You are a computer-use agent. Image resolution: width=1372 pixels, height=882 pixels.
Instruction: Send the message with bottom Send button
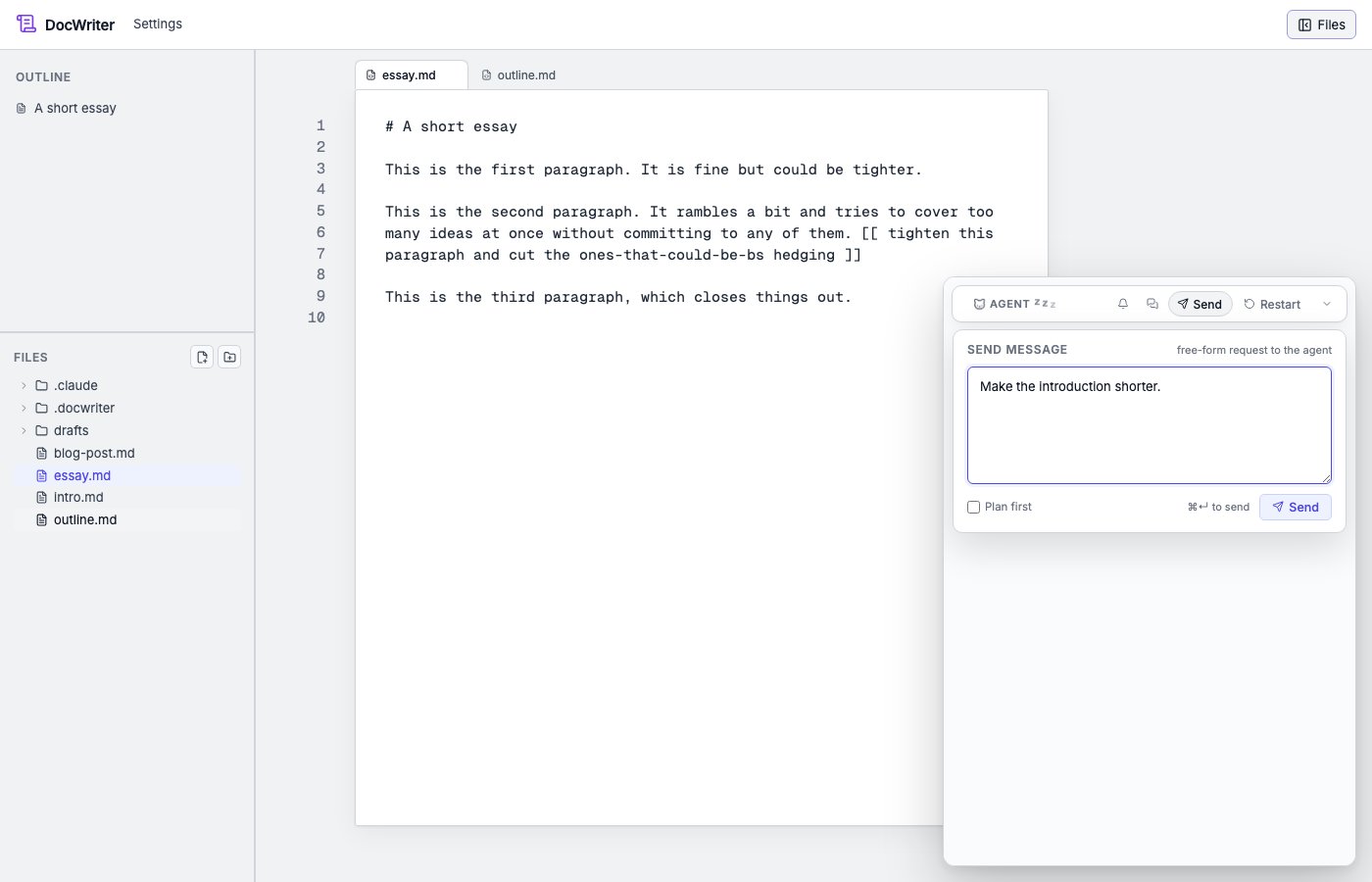click(x=1296, y=507)
